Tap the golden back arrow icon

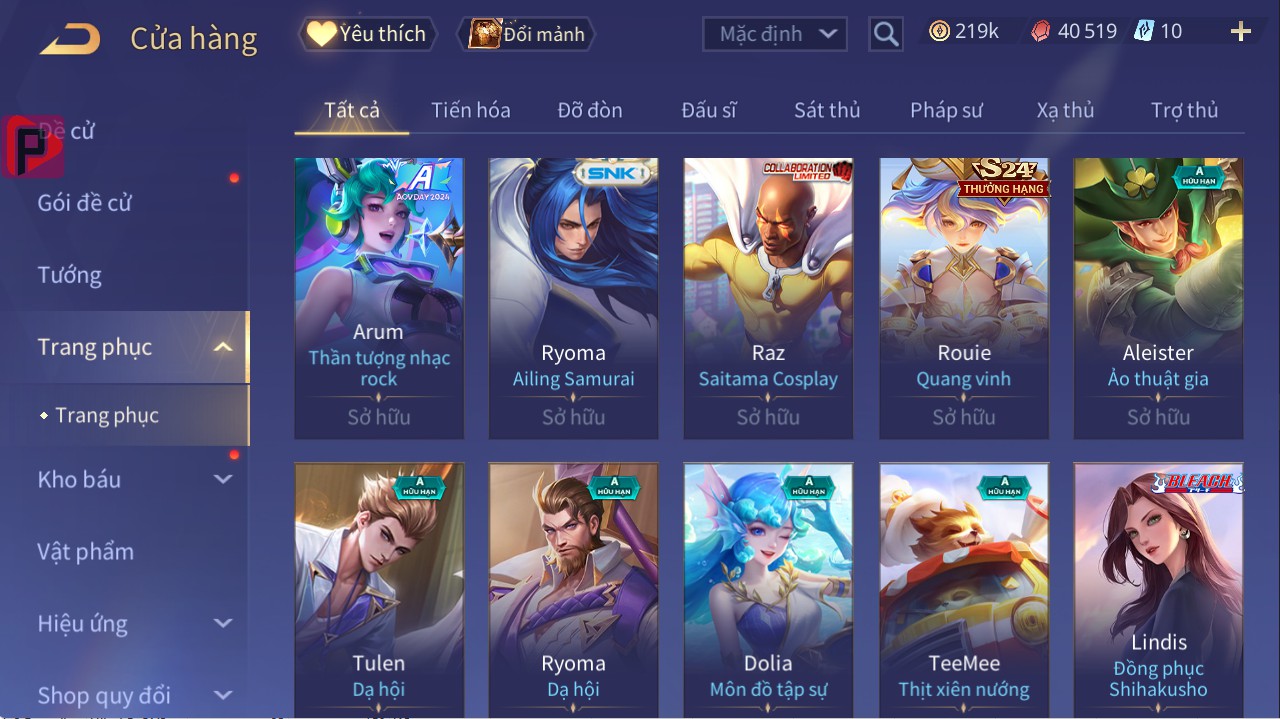point(70,40)
